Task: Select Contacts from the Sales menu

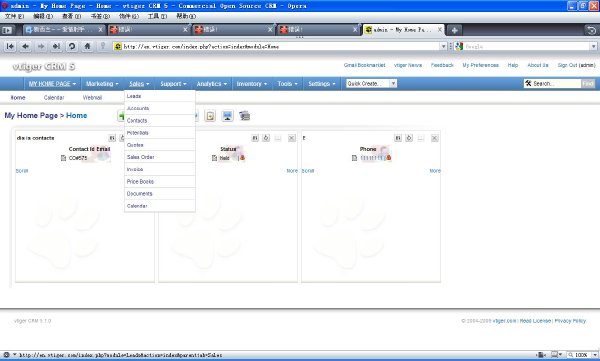Action: point(160,121)
